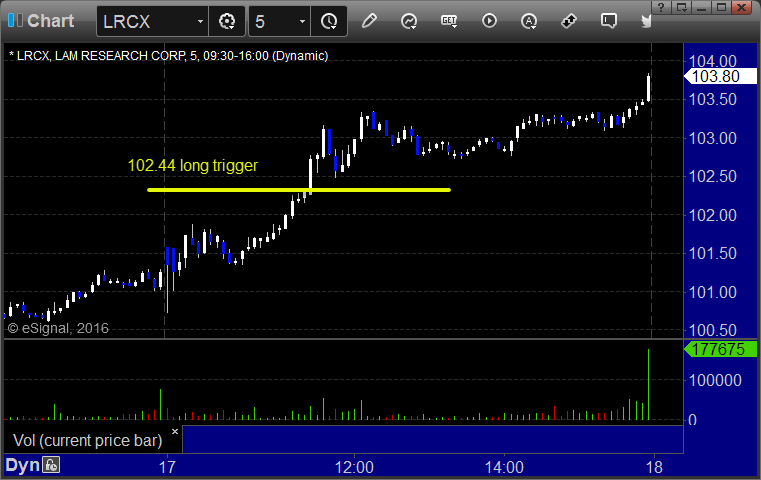Minimize the chart window

click(702, 7)
